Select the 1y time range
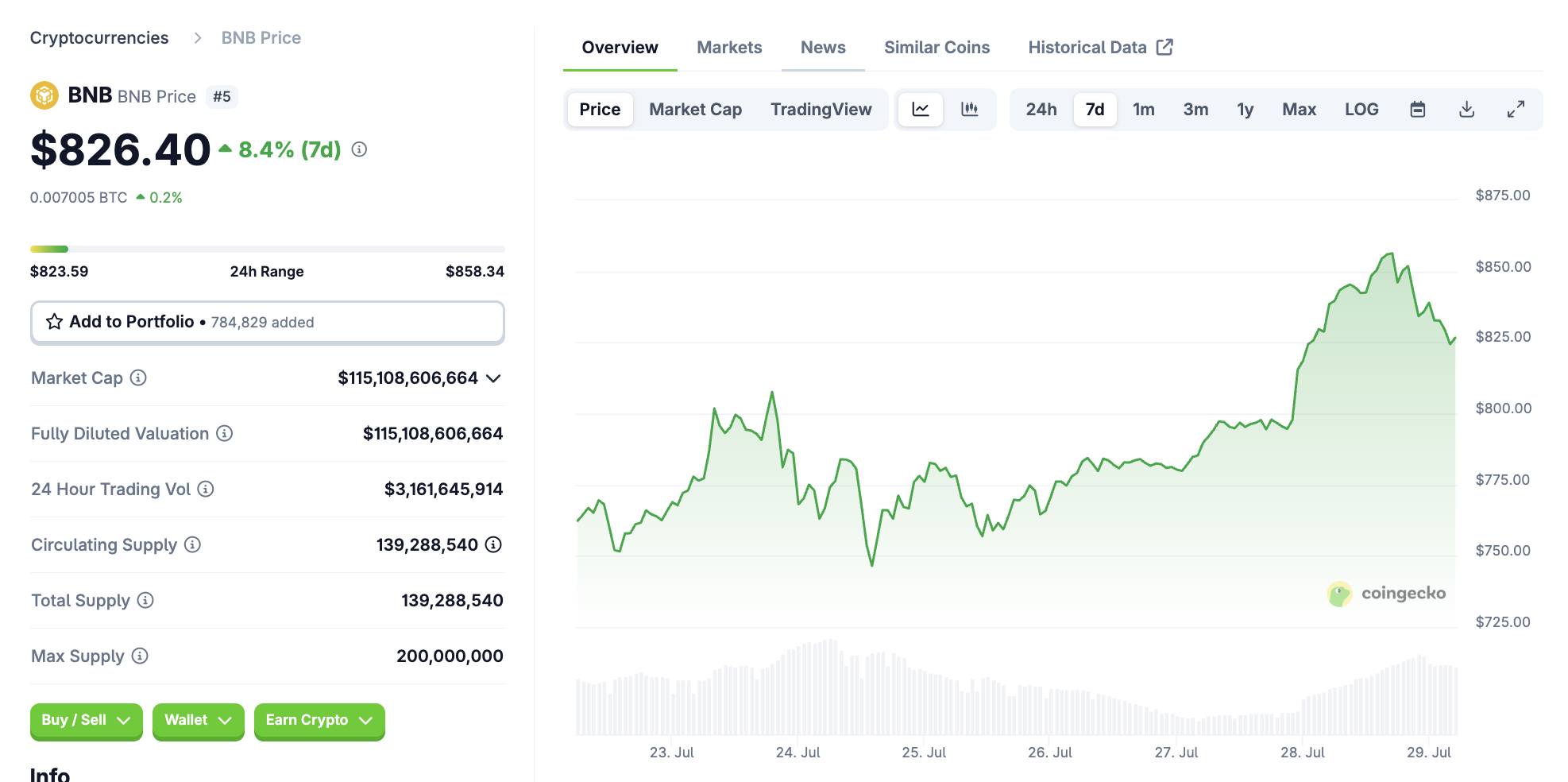Screen dimensions: 1568x782 tap(1246, 110)
